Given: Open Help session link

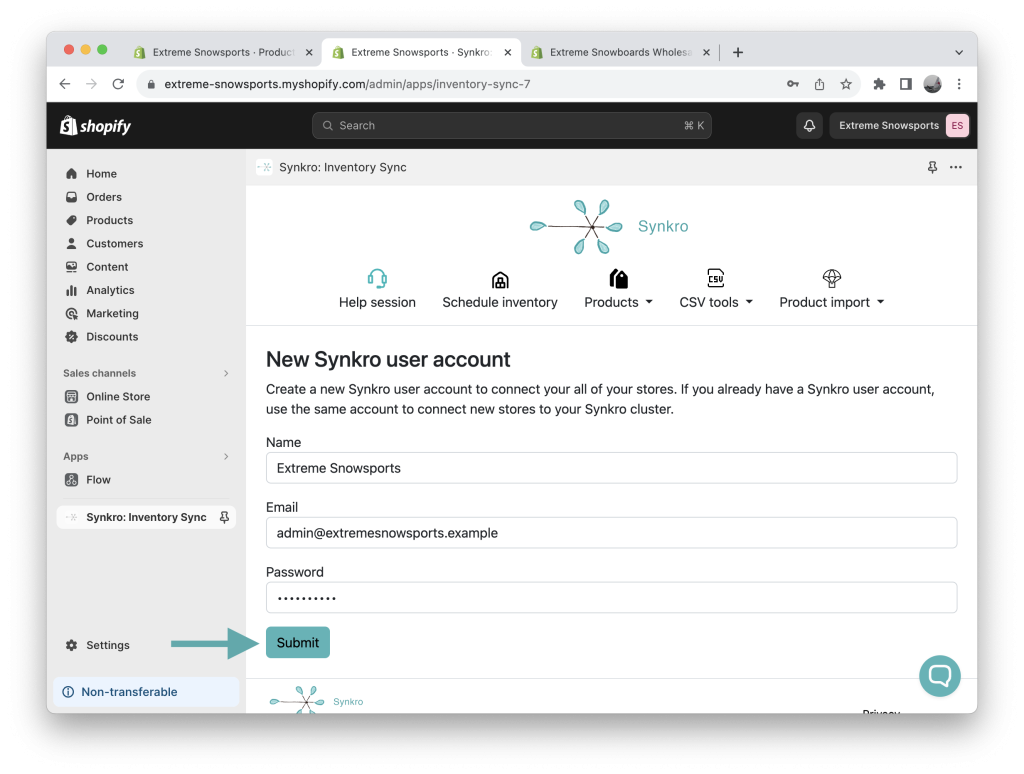Looking at the screenshot, I should tap(377, 302).
